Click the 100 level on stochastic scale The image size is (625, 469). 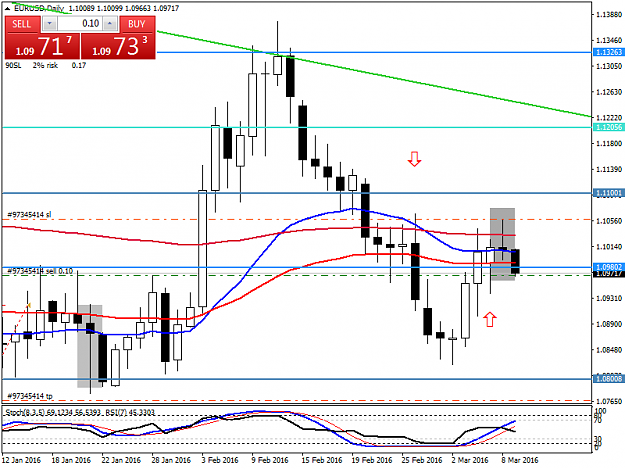pos(600,411)
